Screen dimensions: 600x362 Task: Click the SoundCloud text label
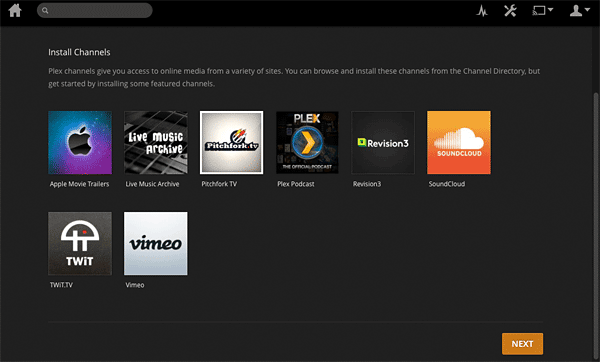(x=447, y=184)
